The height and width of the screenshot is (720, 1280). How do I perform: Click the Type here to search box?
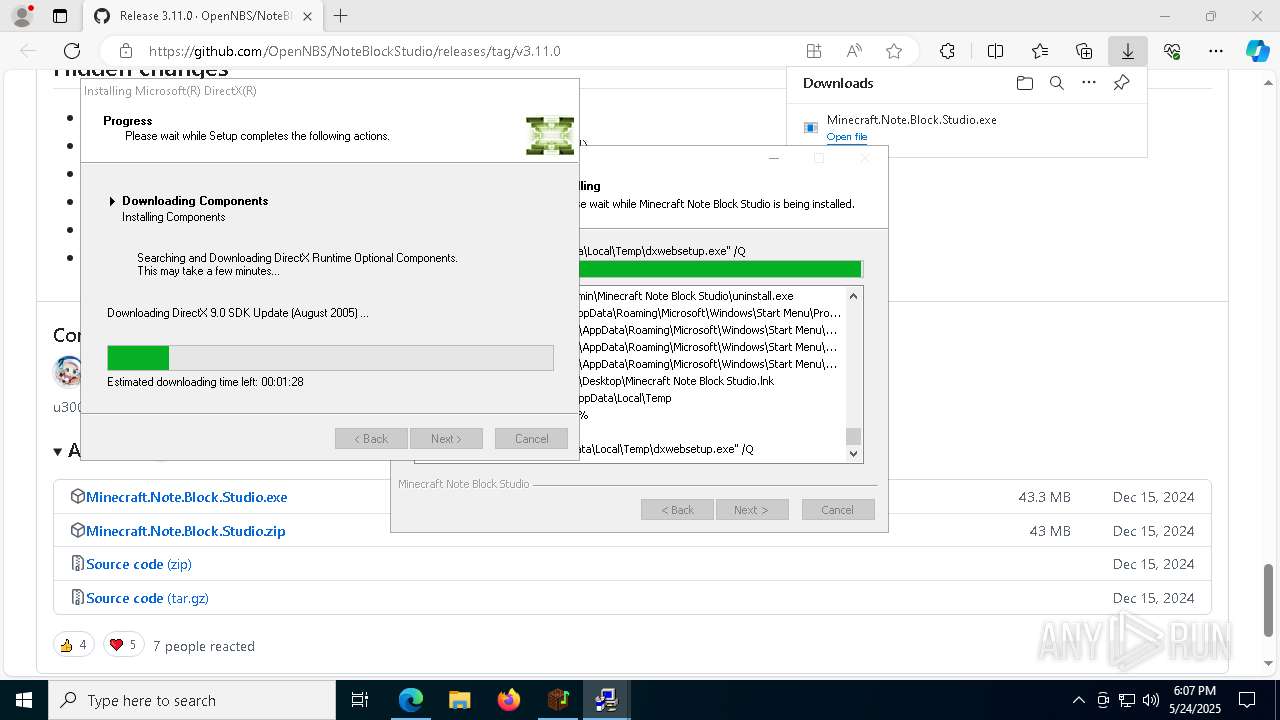(192, 700)
